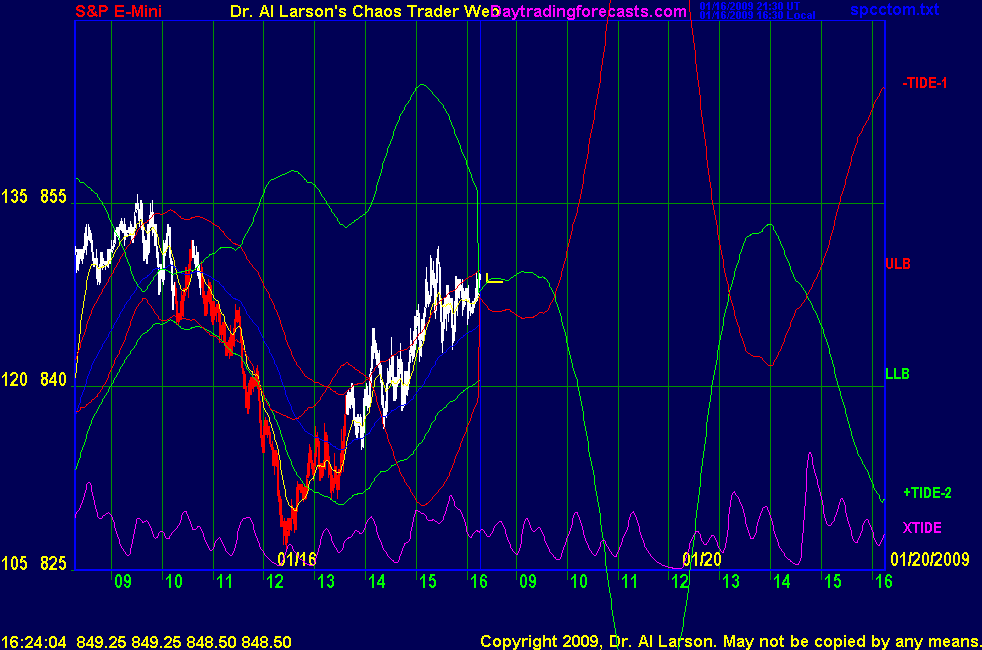Select the 21:30 UT timestamp
This screenshot has height=650, width=982.
pos(750,6)
